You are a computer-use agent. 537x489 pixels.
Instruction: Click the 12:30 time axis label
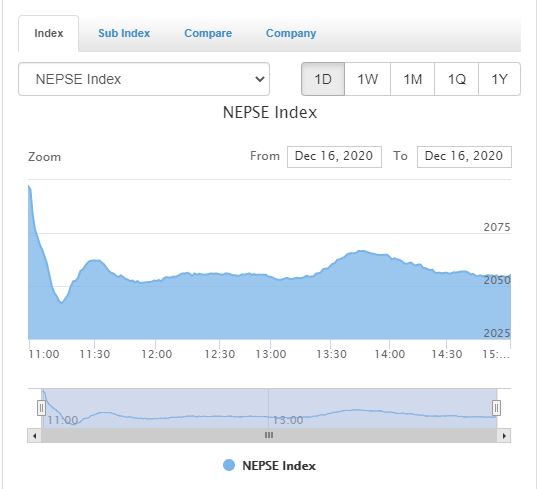220,354
